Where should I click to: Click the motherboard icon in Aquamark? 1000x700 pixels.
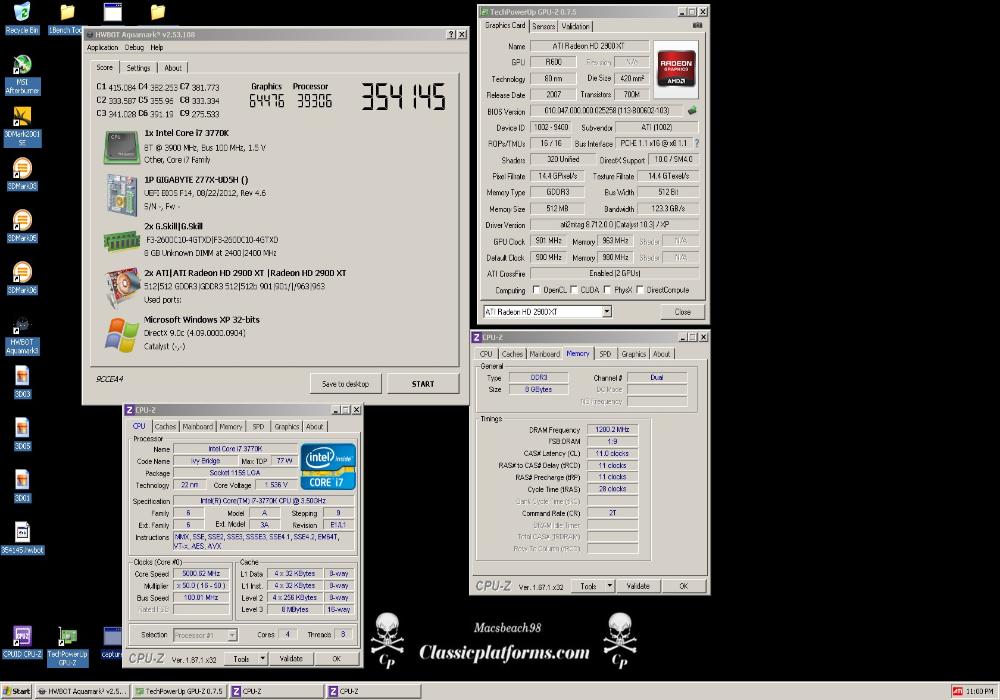pos(121,194)
